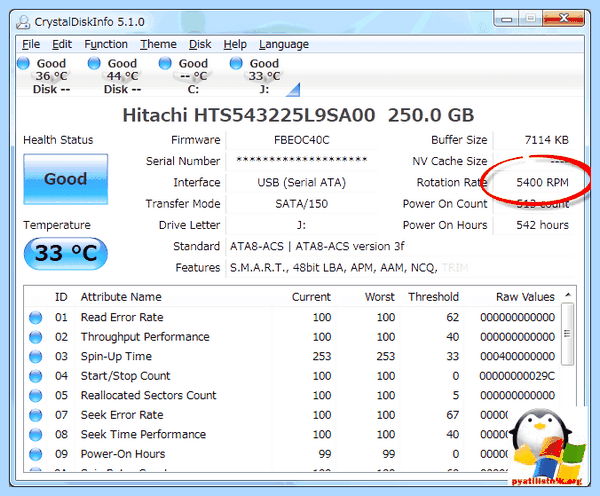Viewport: 600px width, 496px height.
Task: Open the Language menu
Action: [284, 44]
